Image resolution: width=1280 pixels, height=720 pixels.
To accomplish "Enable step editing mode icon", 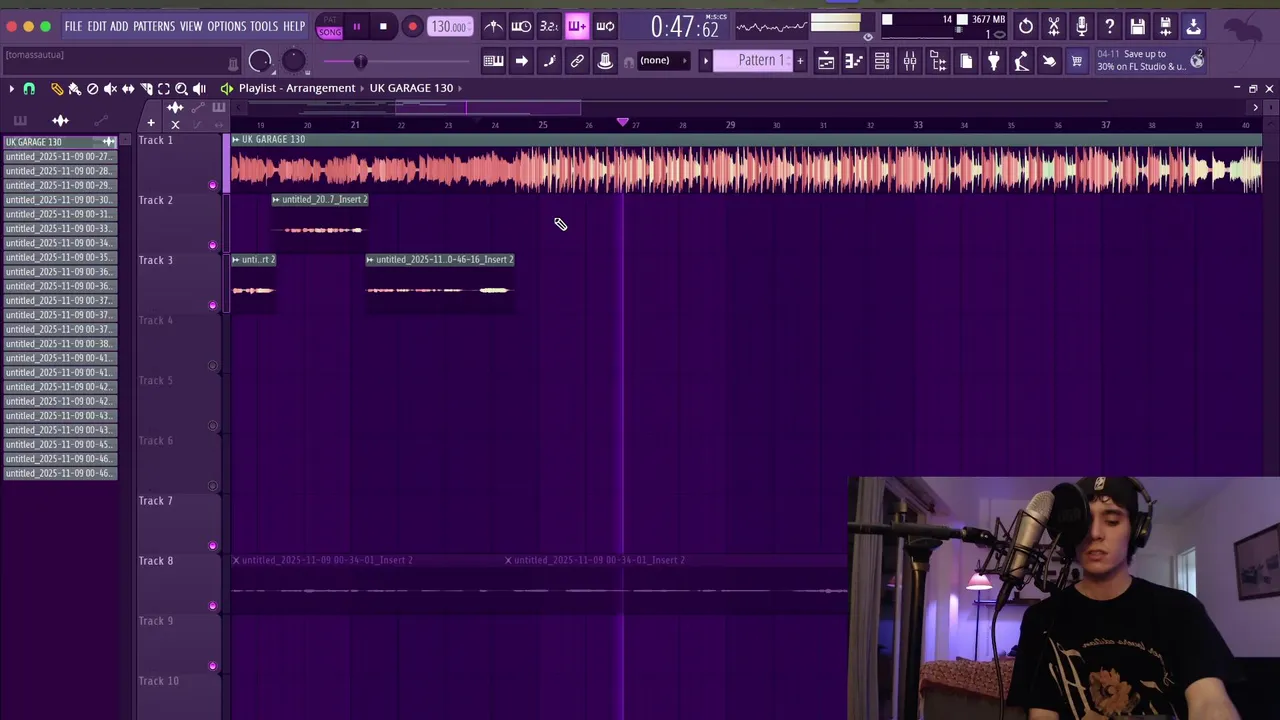I will point(549,62).
